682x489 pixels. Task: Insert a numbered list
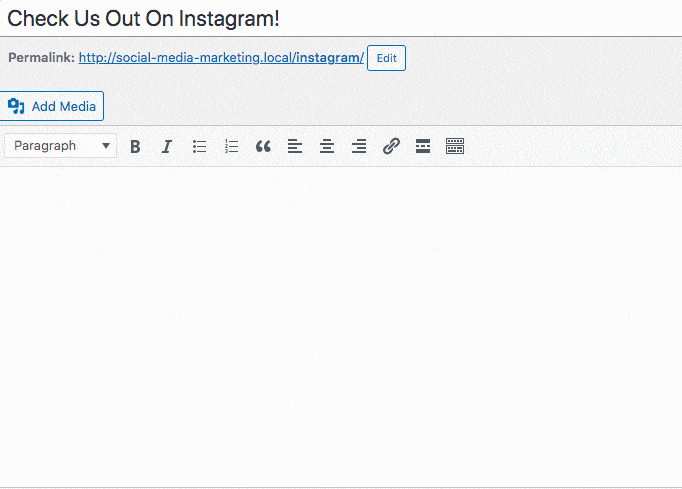[231, 146]
